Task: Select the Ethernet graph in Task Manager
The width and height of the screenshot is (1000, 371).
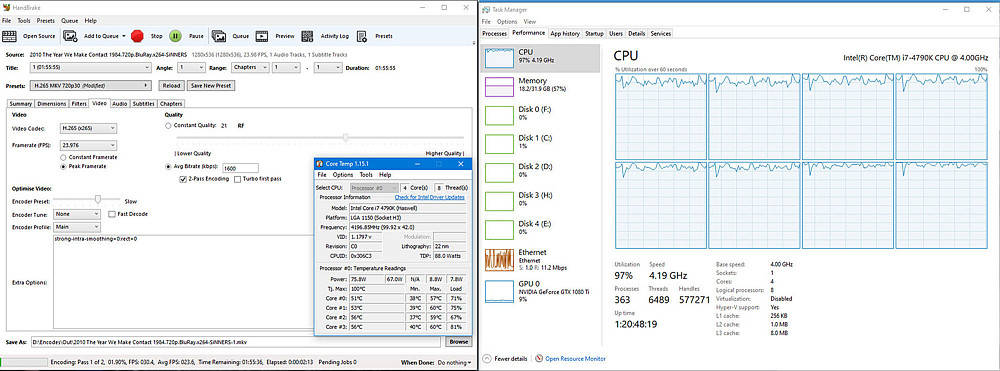Action: coord(499,259)
